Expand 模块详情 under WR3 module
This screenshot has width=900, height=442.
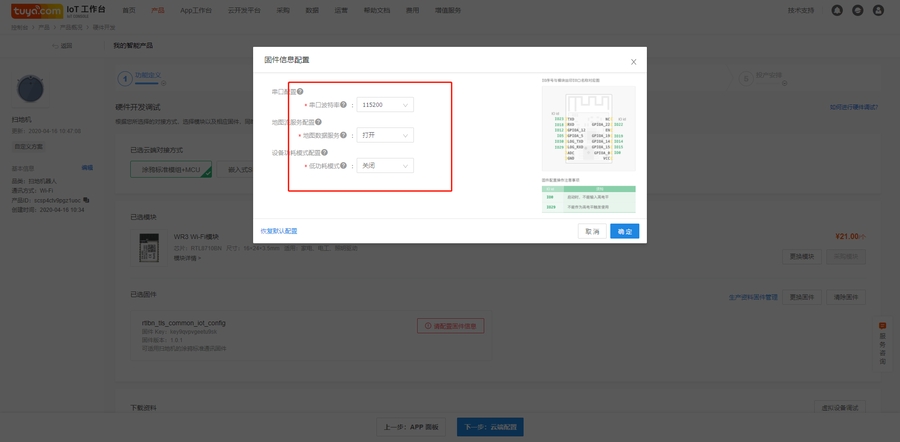(187, 258)
